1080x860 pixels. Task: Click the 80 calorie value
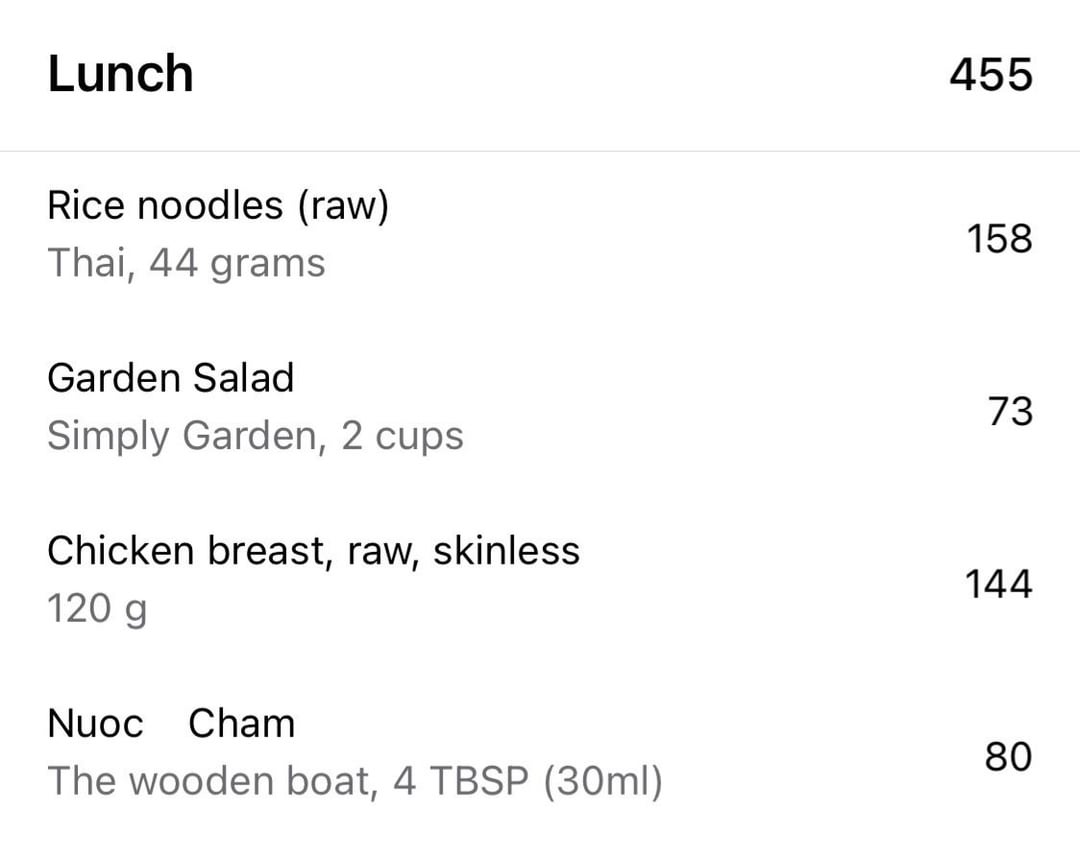pos(1008,756)
